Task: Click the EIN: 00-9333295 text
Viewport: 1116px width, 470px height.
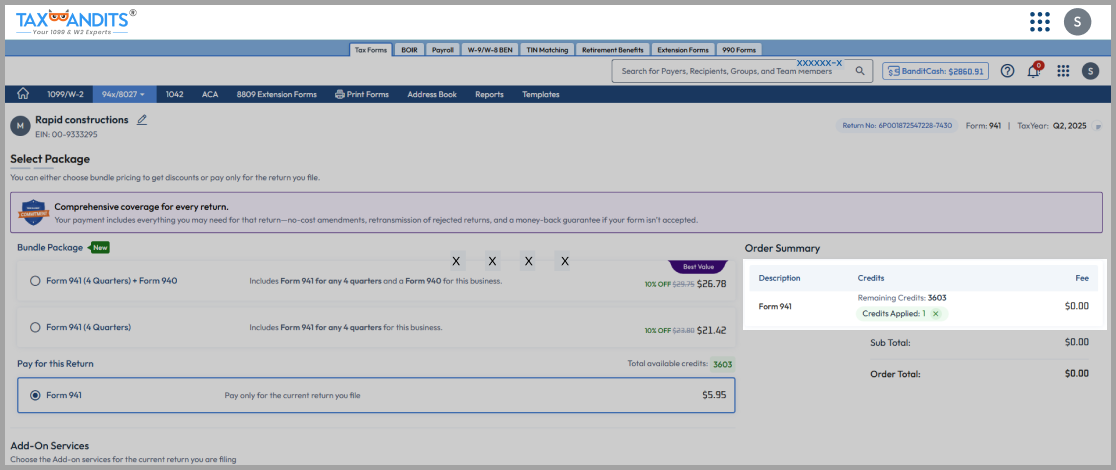Action: coord(66,134)
